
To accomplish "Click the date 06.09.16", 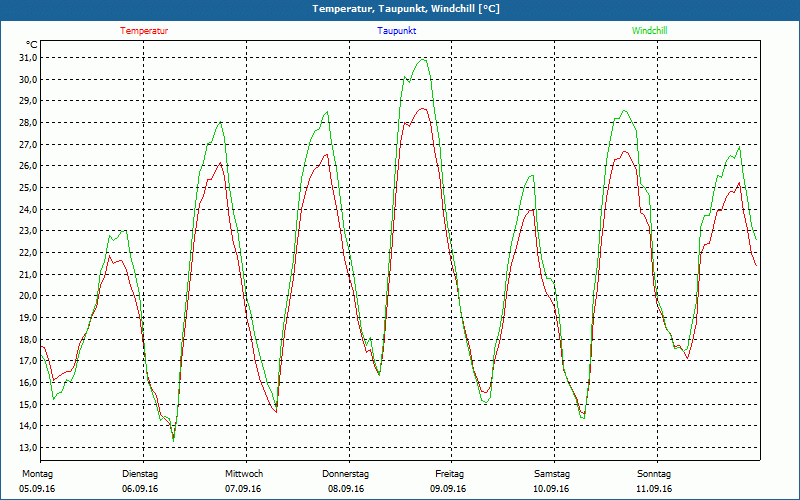I will (x=140, y=489).
